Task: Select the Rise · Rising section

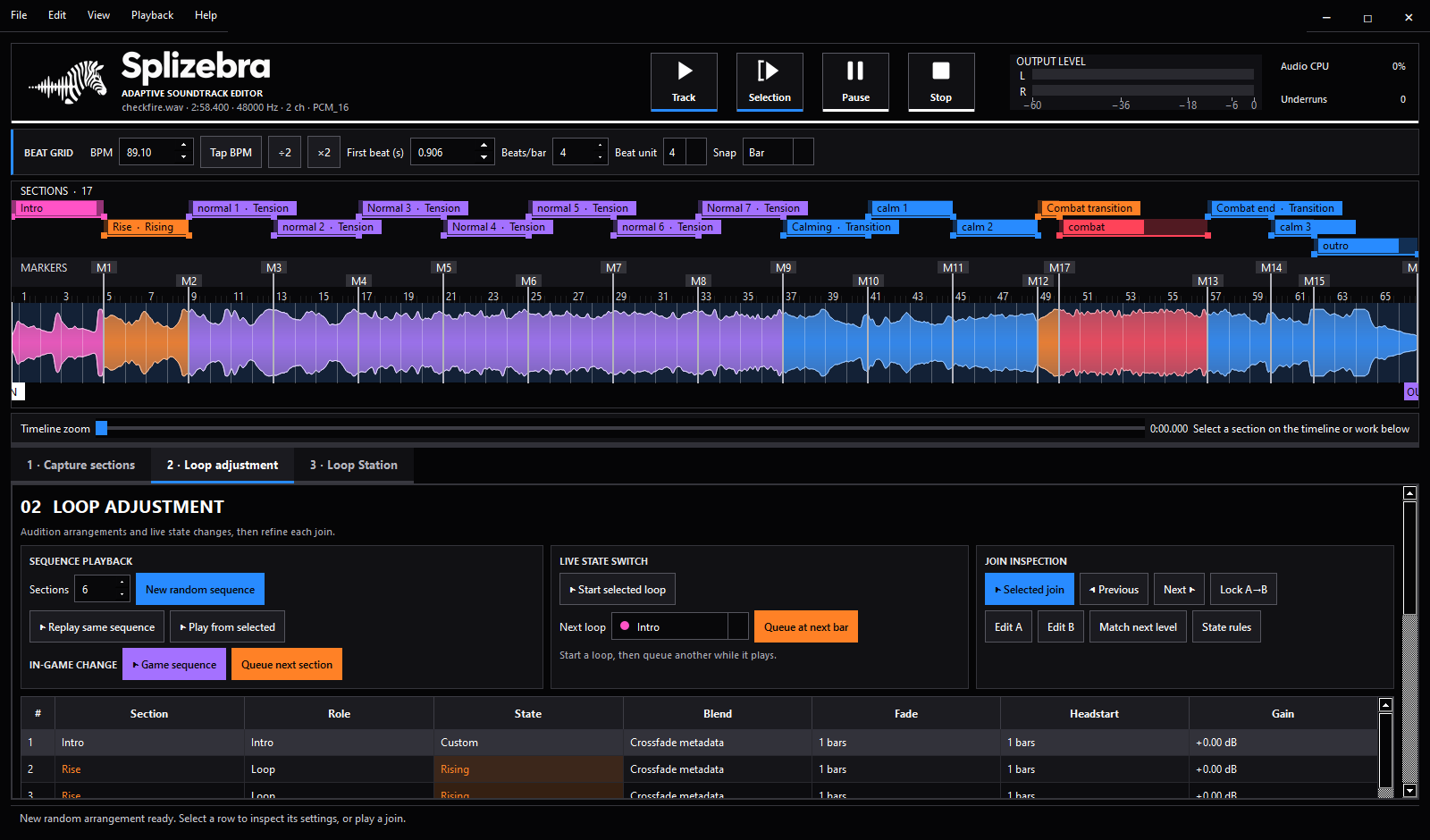Action: (147, 227)
